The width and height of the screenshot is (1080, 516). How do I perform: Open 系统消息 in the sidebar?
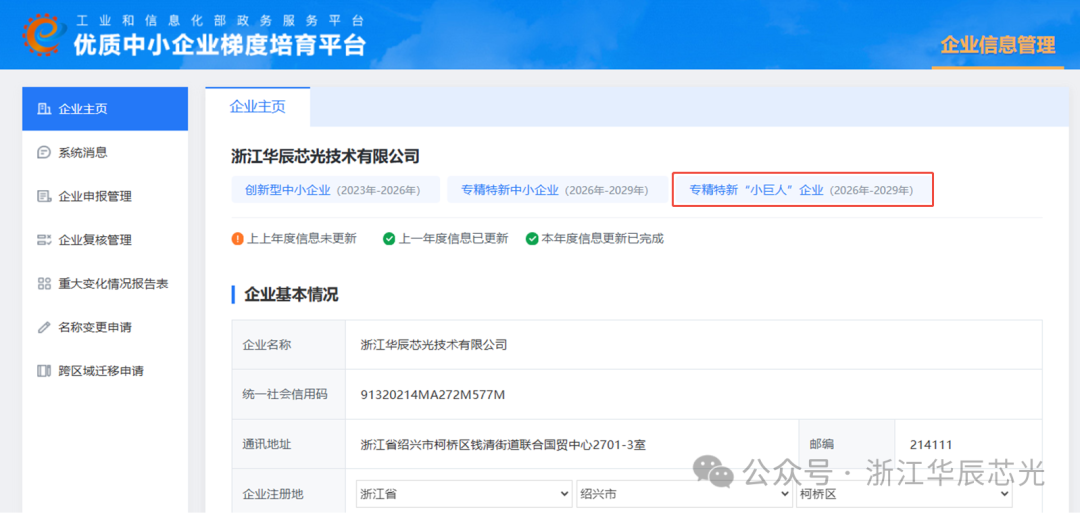coord(105,153)
